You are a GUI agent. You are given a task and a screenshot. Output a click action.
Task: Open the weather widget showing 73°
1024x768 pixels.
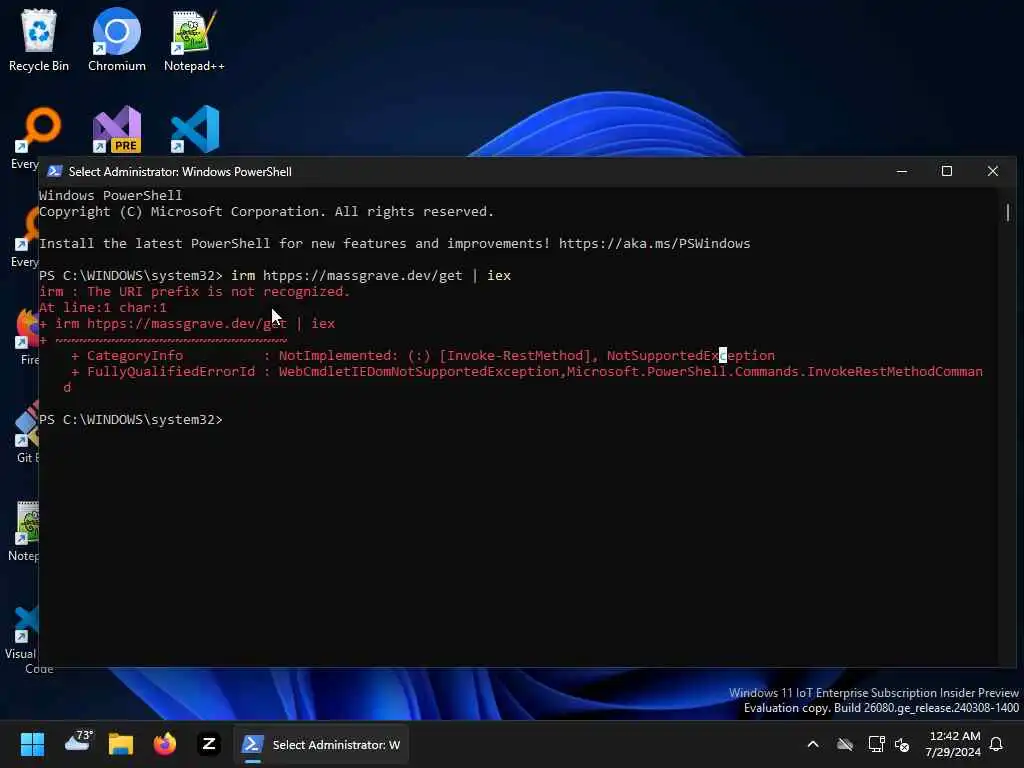click(x=78, y=744)
